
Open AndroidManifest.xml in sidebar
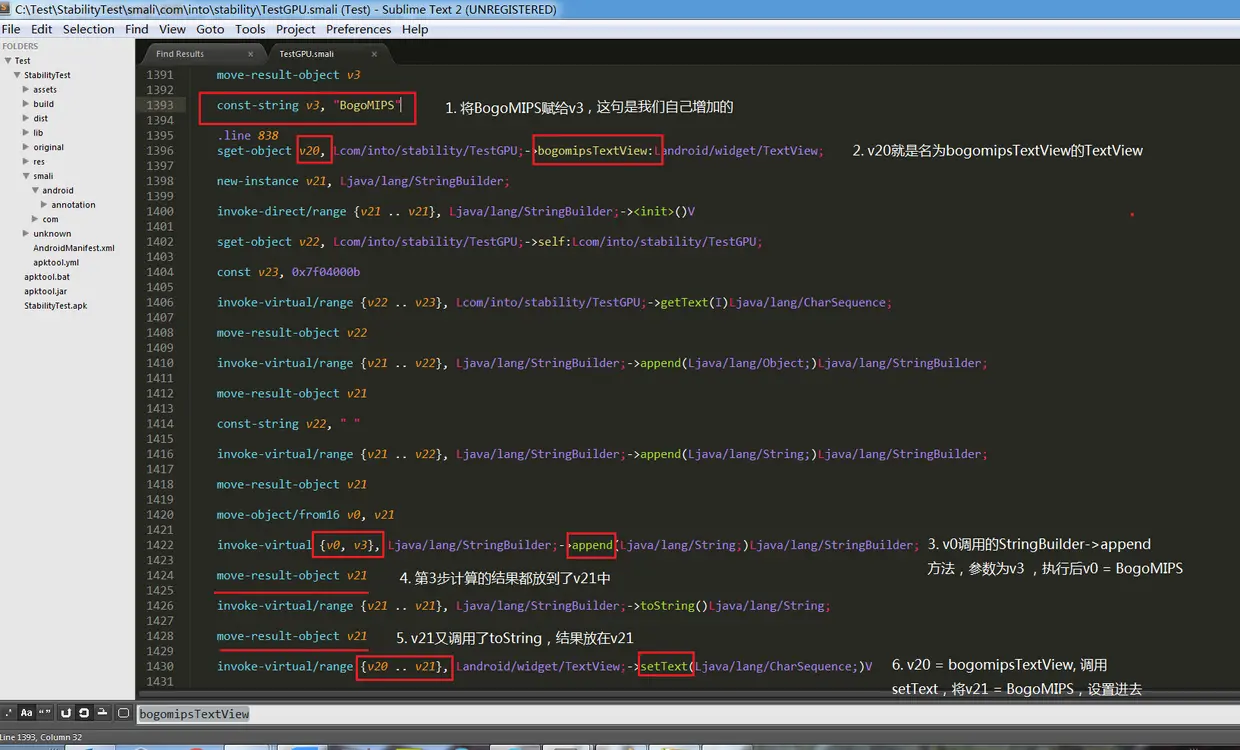point(74,248)
